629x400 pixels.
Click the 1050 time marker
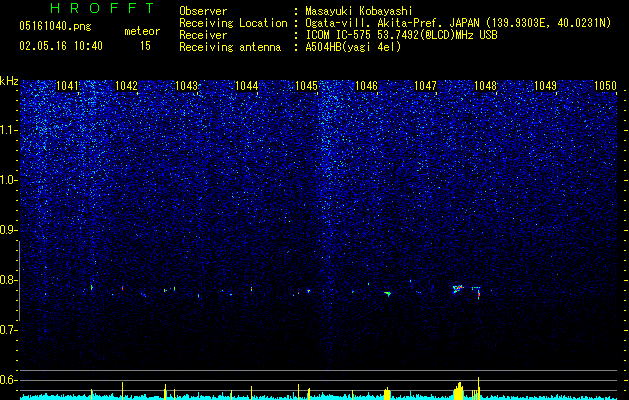pos(605,86)
